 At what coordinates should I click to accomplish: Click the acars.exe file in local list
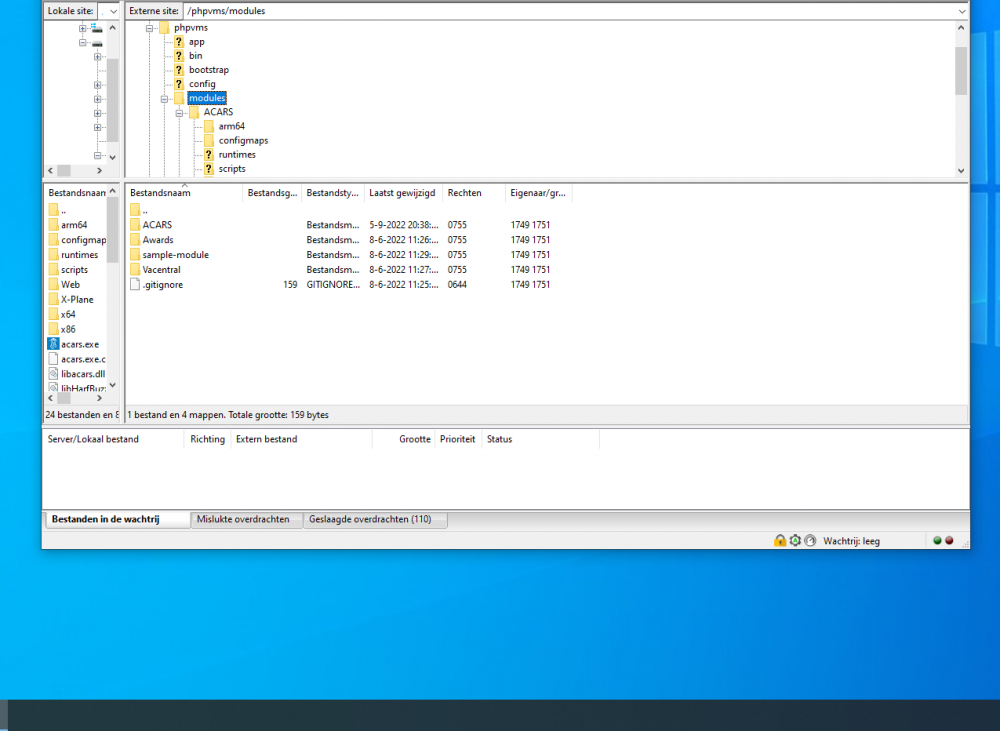(79, 344)
